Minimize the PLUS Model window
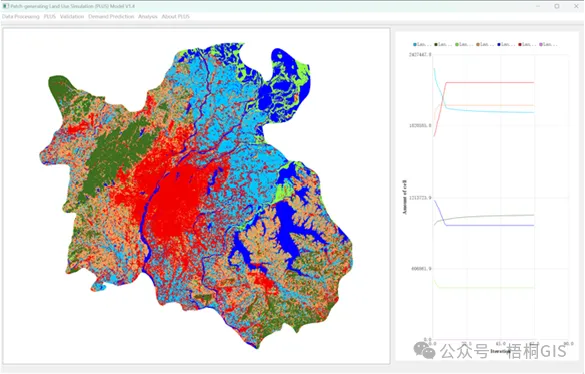 pos(538,6)
